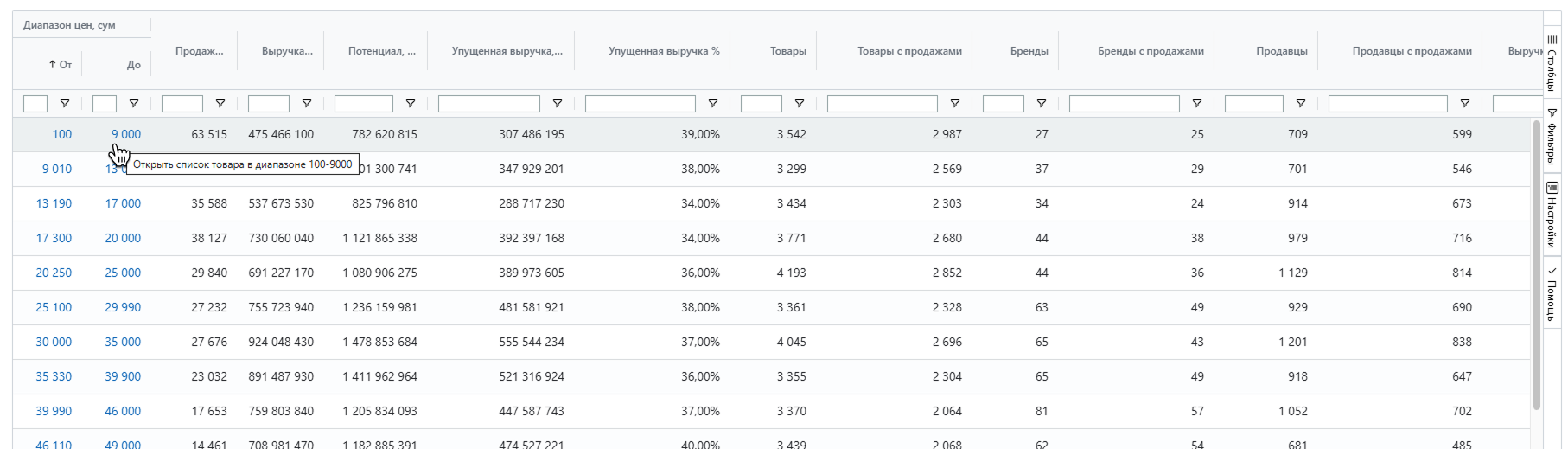Open the Настройки side panel
Image resolution: width=1568 pixels, height=449 pixels.
[x=1552, y=216]
